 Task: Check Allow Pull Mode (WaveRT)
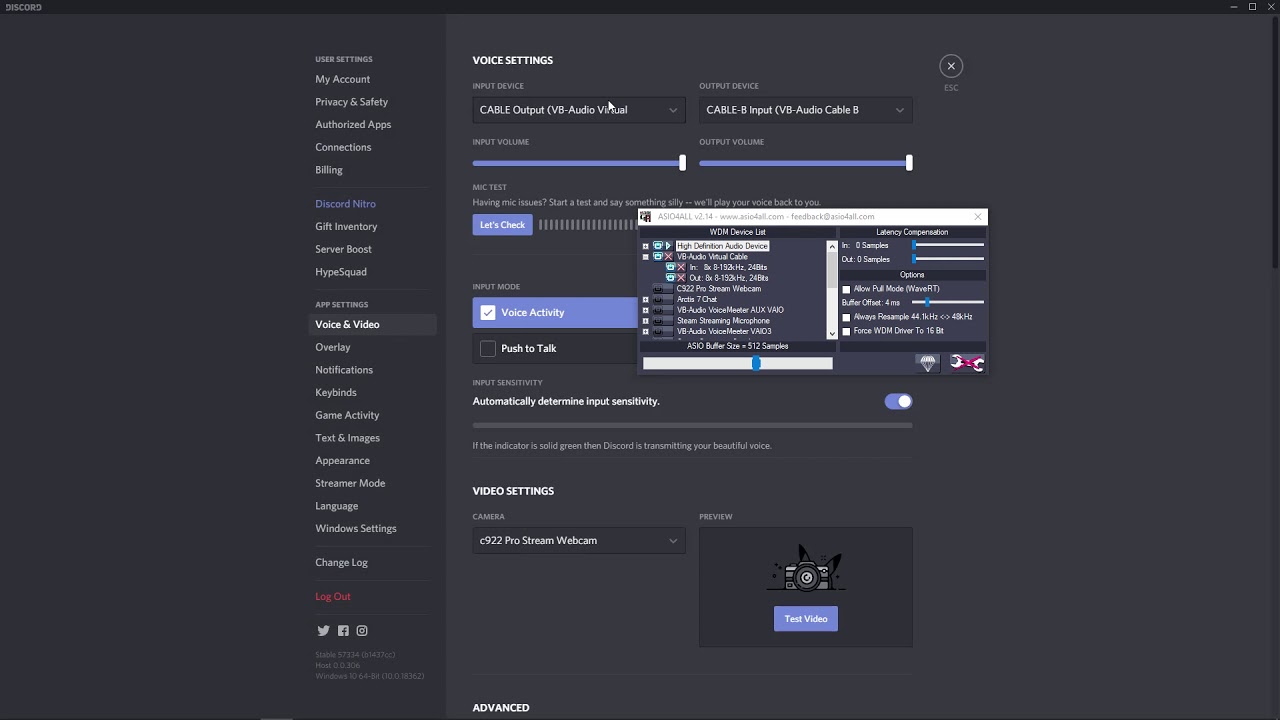pos(846,289)
